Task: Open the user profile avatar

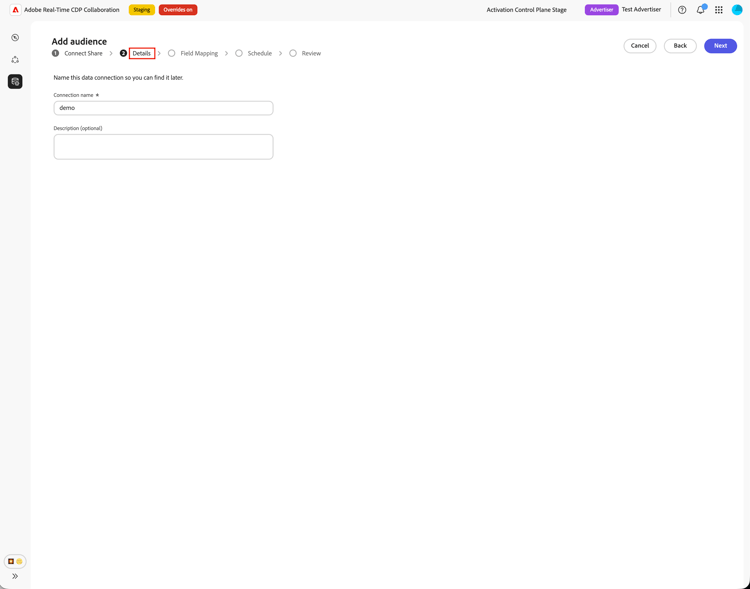Action: [737, 10]
